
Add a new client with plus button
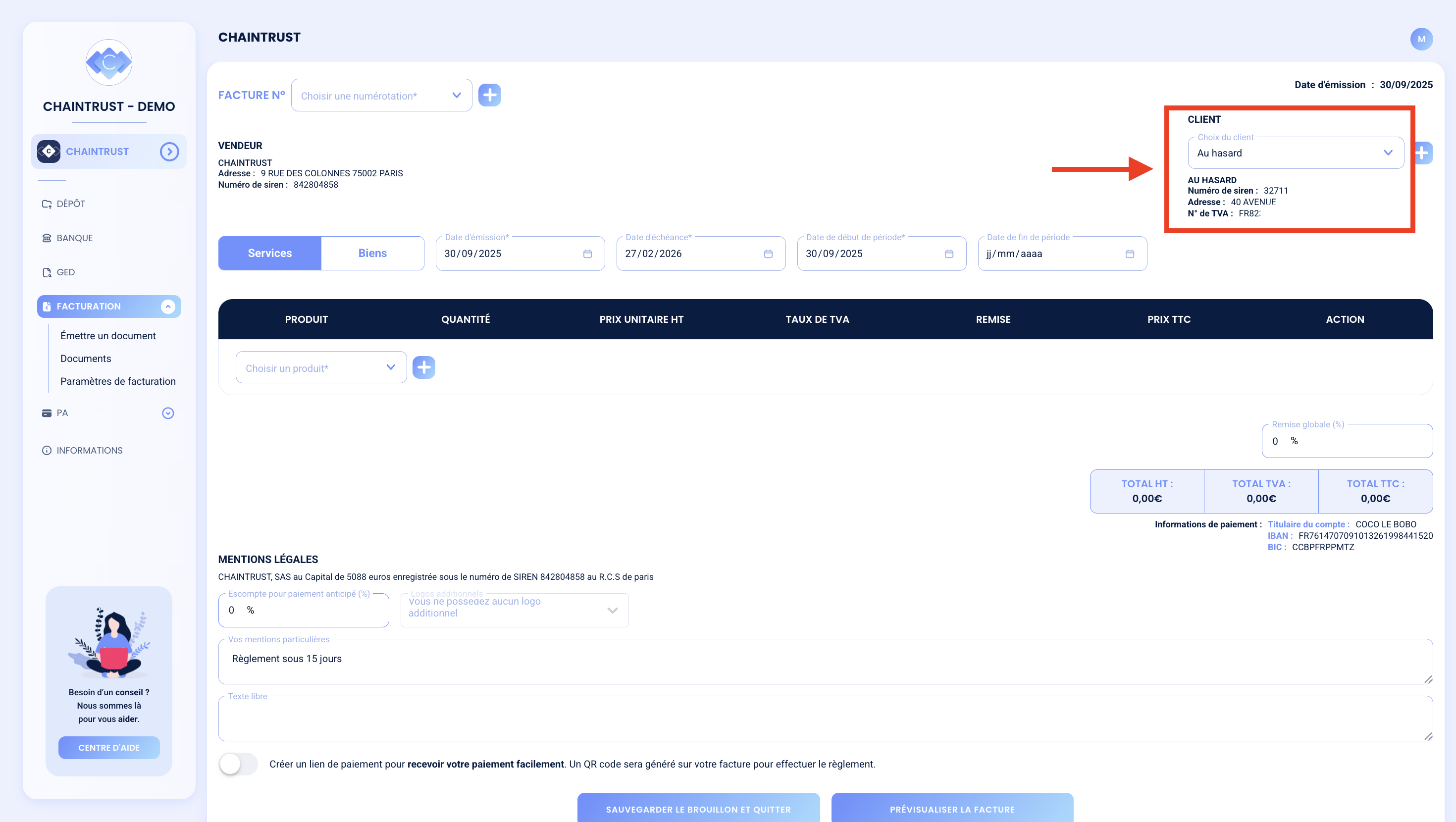coord(1423,153)
